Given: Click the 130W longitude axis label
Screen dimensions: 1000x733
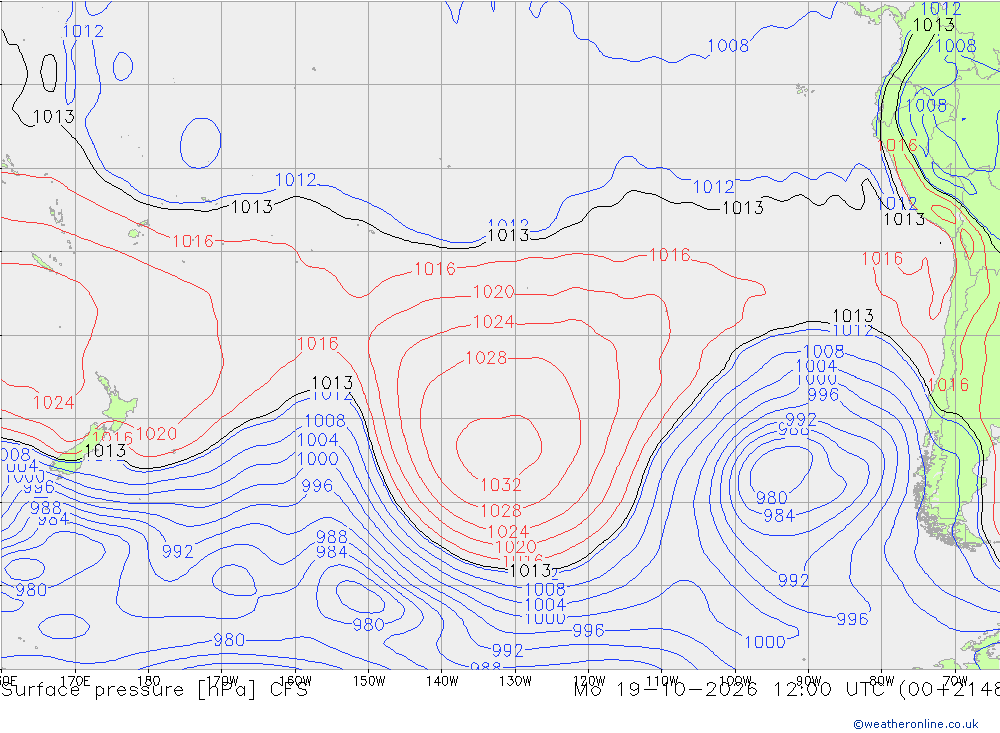Looking at the screenshot, I should [x=515, y=681].
